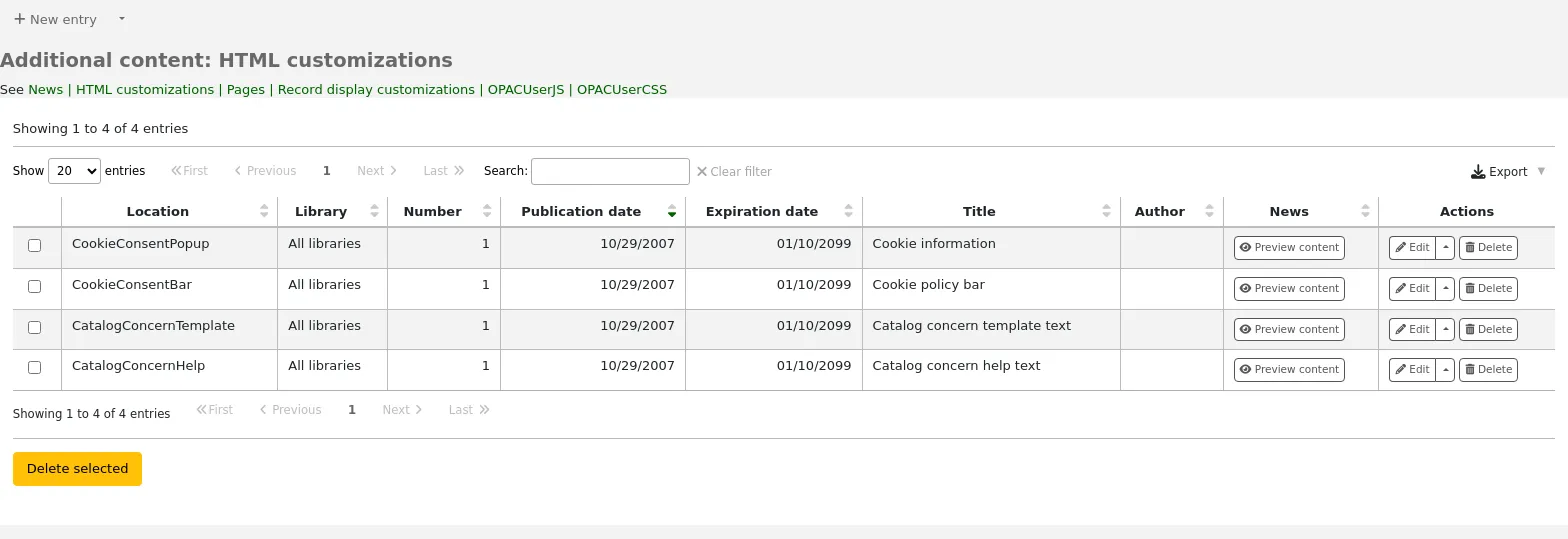The height and width of the screenshot is (539, 1568).
Task: Open the New entry dropdown caret
Action: [122, 19]
